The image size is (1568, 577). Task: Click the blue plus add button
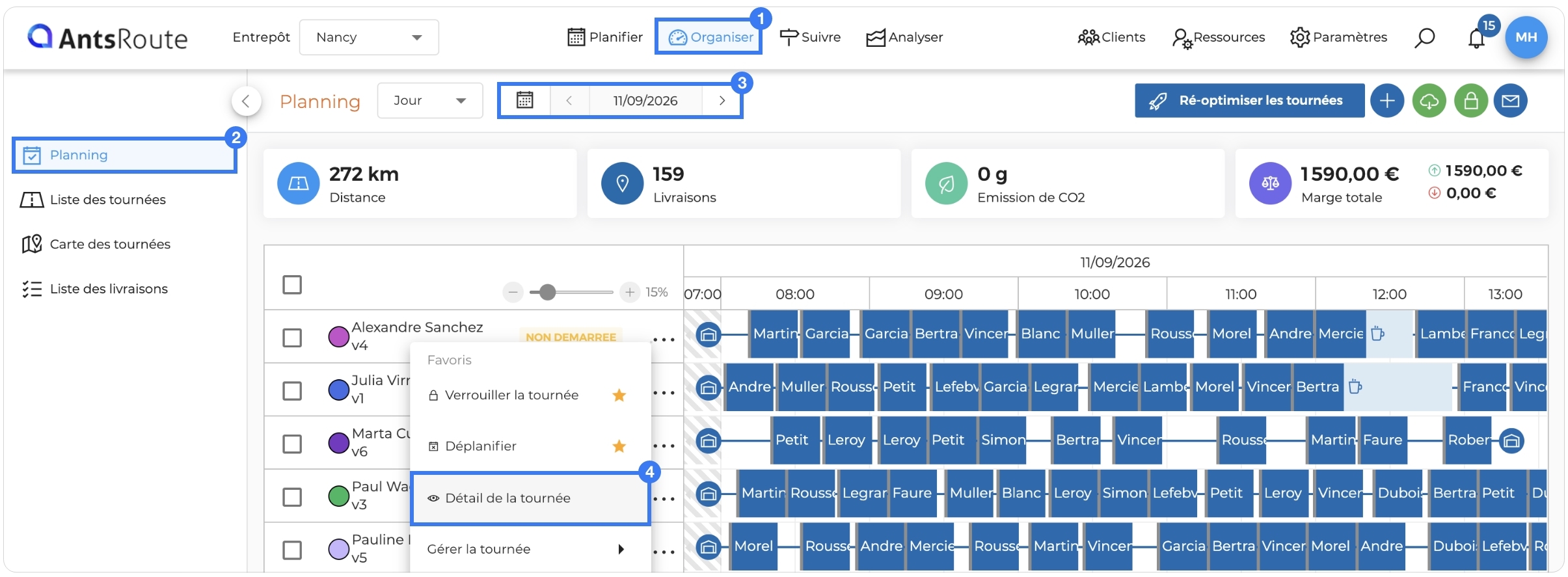point(1387,101)
